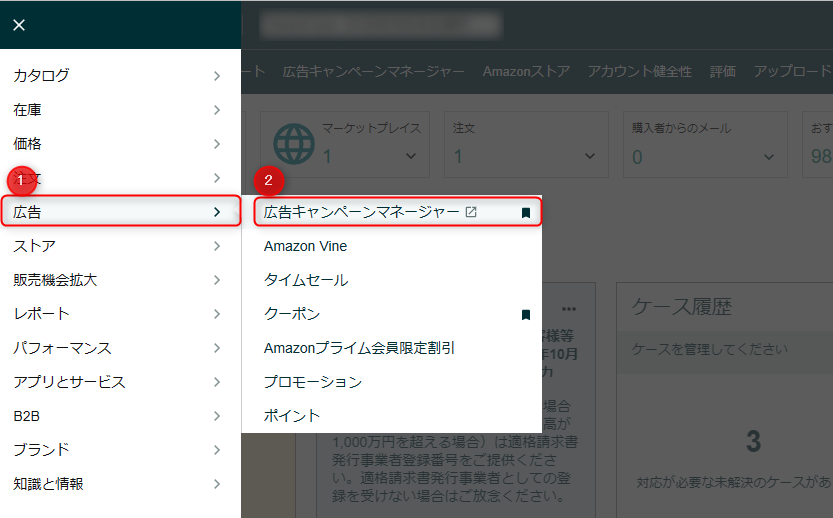Click Amazonストア in top navigation bar

(x=526, y=72)
